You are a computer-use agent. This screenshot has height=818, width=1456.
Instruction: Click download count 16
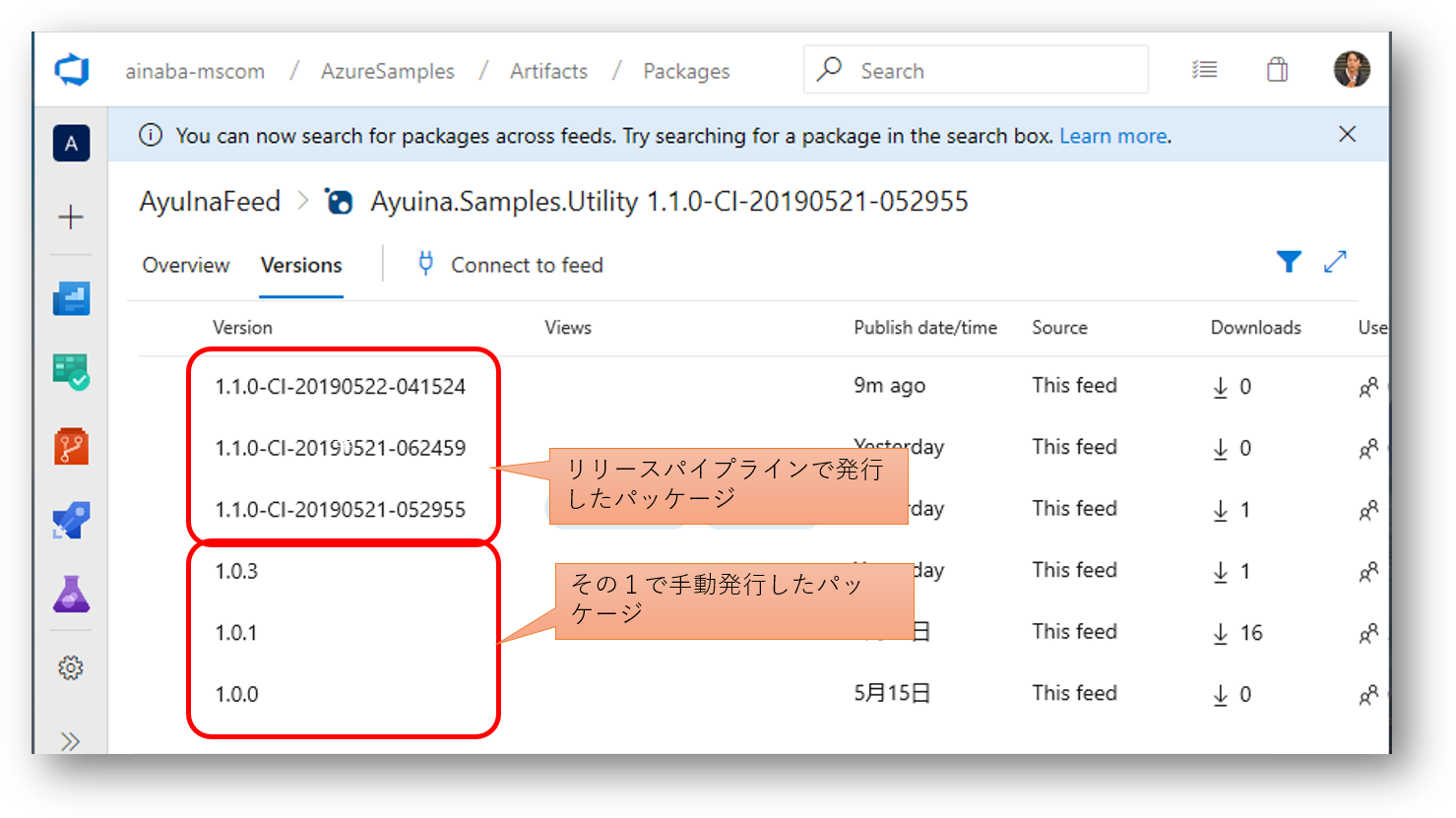click(1251, 633)
